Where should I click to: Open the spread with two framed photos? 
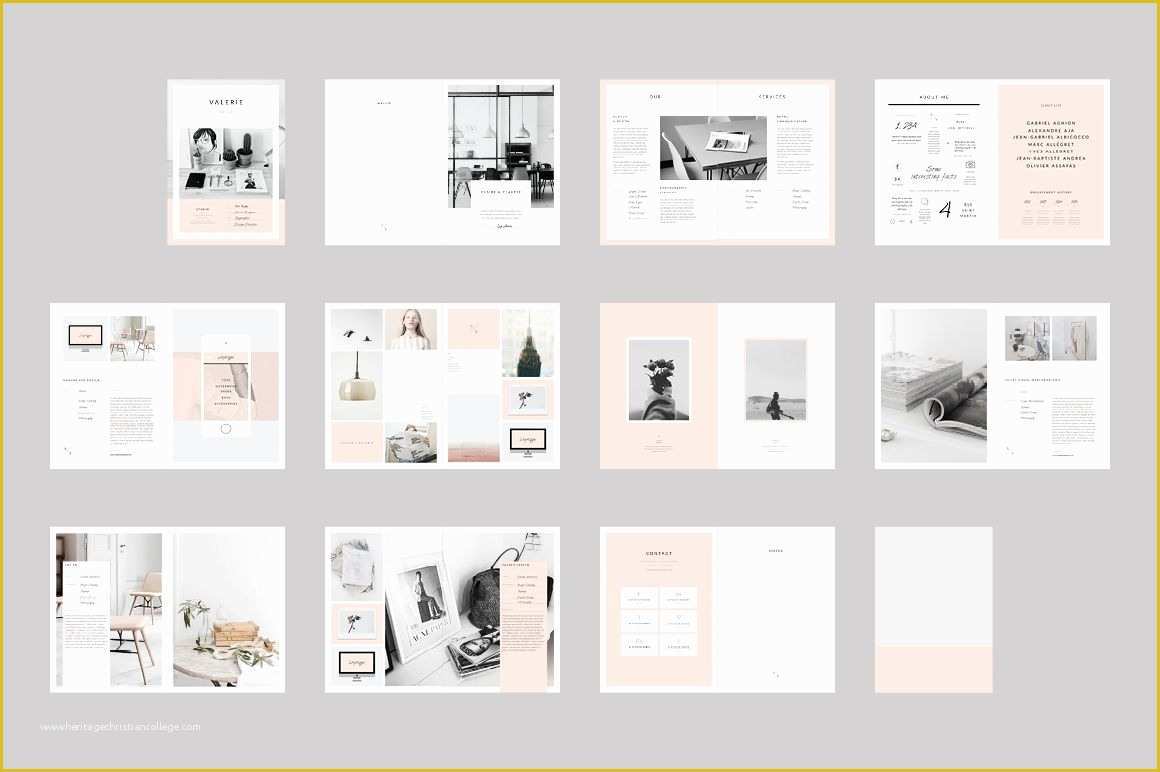pyautogui.click(x=718, y=385)
